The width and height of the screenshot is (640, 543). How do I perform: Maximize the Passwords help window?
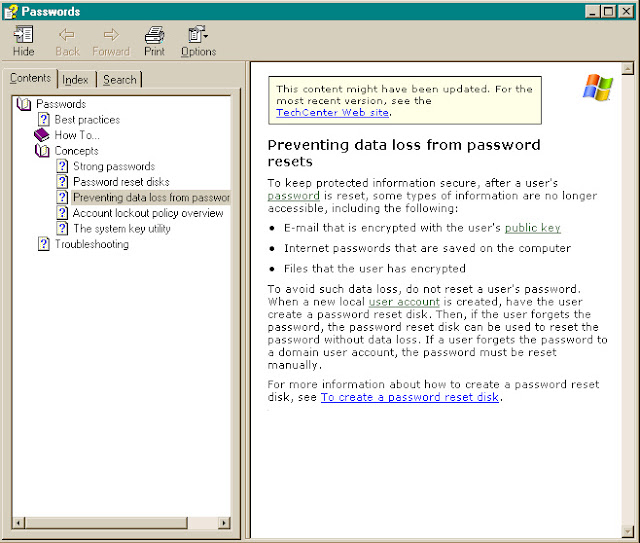tap(608, 11)
